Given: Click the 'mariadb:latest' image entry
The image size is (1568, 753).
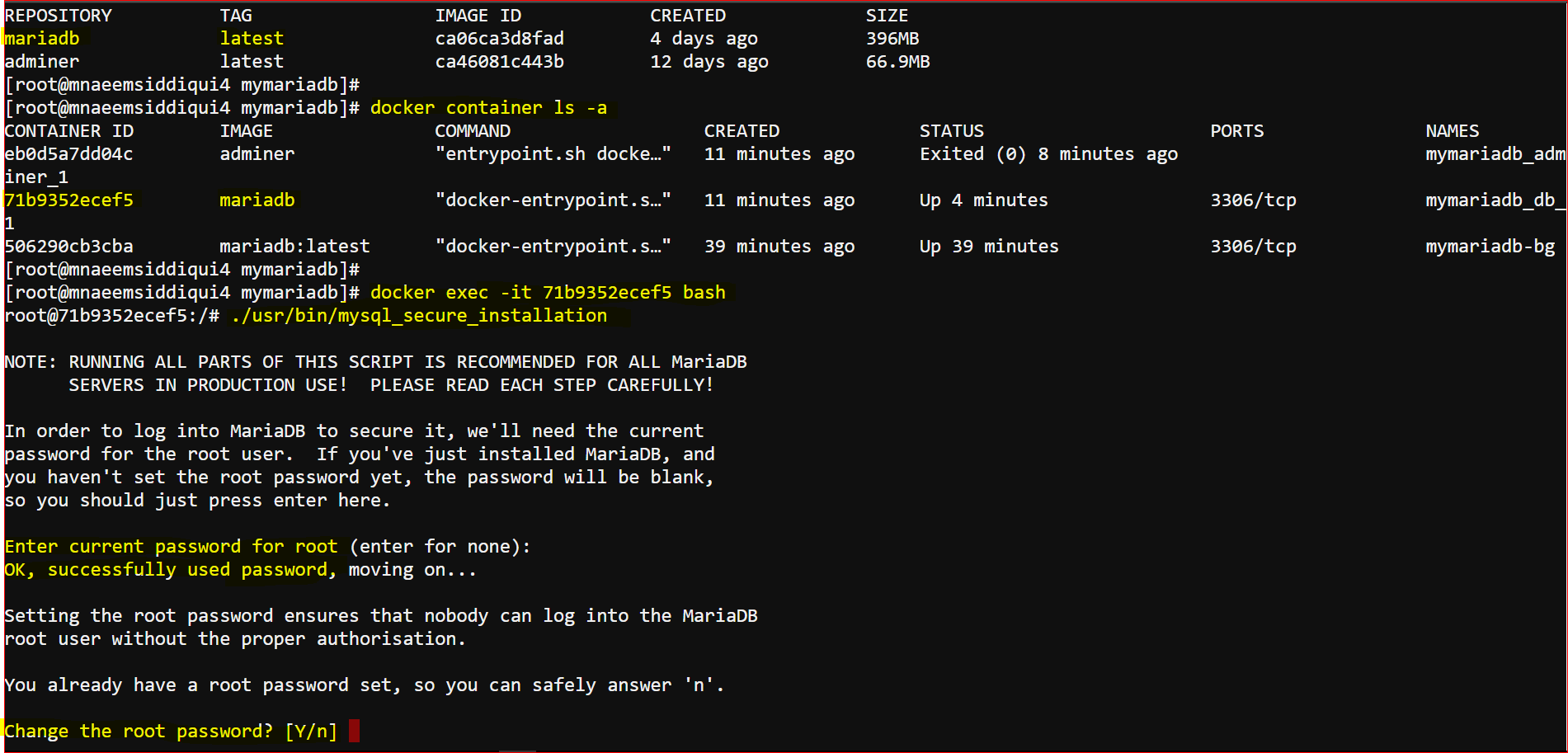Looking at the screenshot, I should [x=295, y=246].
